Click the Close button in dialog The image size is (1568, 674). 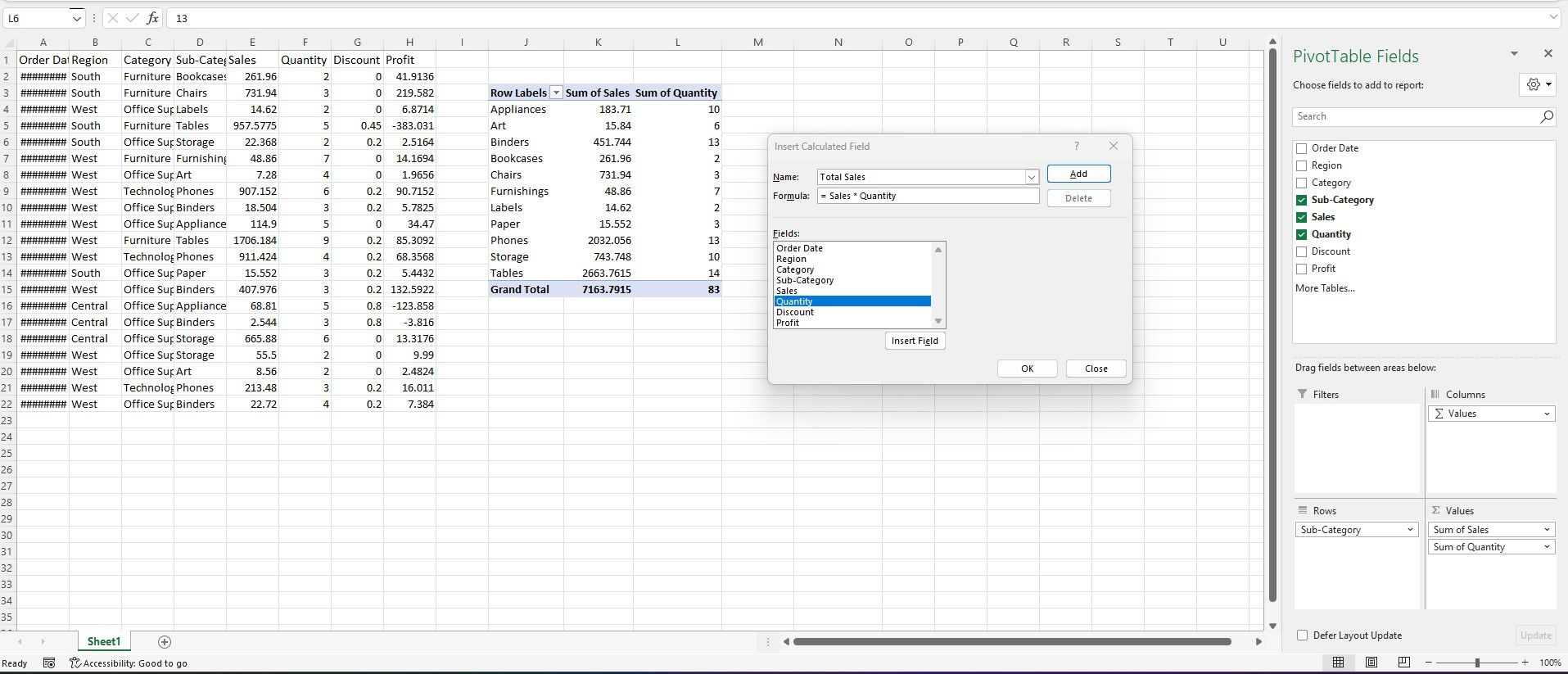[x=1096, y=369]
